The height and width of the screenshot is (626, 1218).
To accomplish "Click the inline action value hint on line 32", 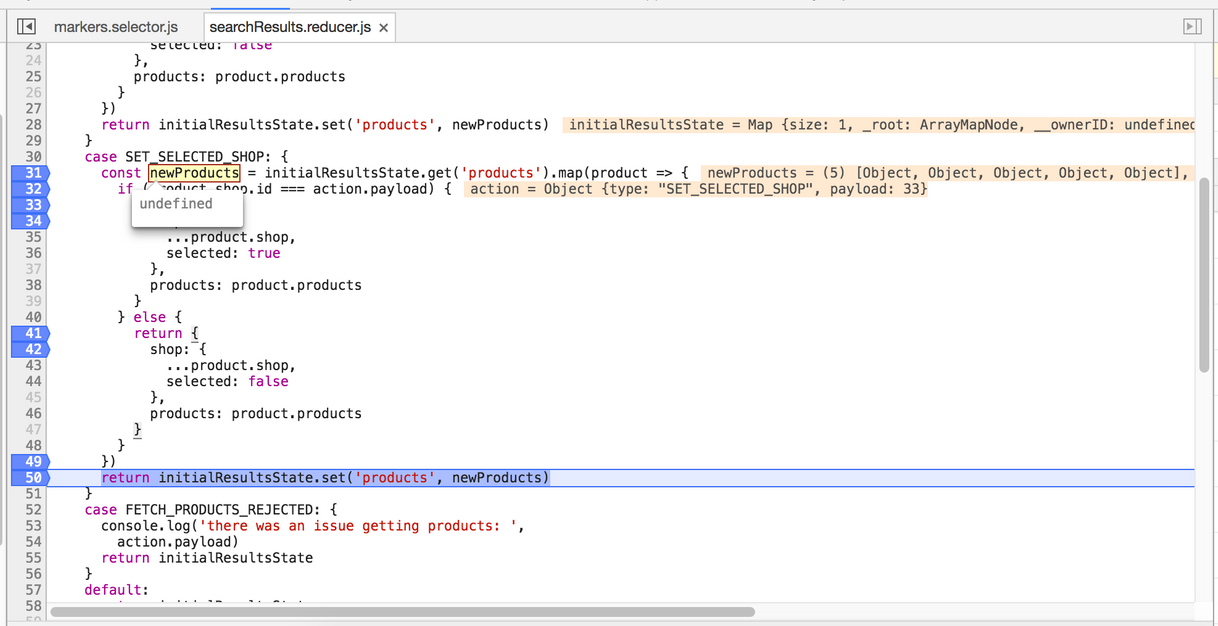I will [697, 189].
